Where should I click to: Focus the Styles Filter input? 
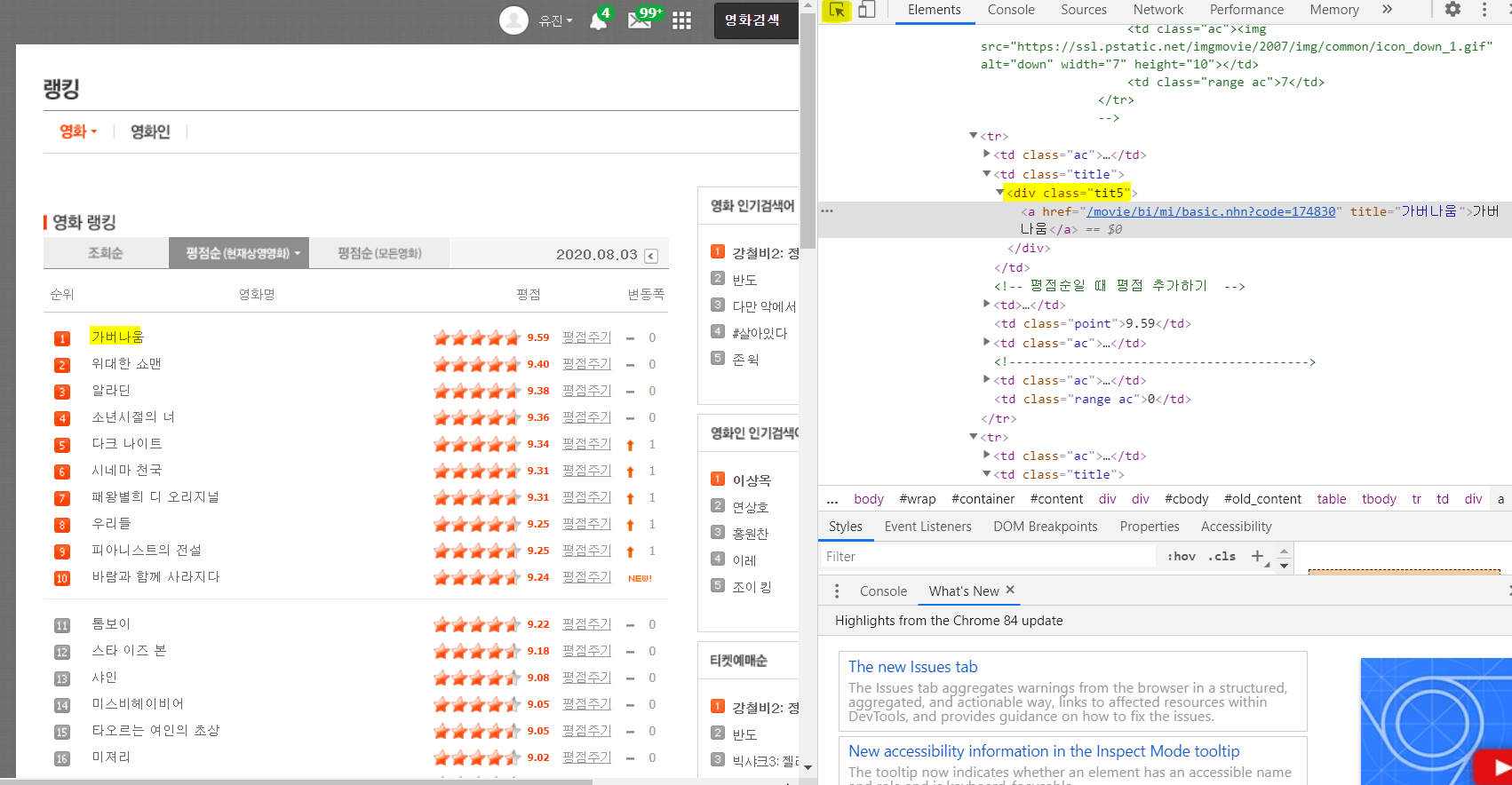point(988,557)
